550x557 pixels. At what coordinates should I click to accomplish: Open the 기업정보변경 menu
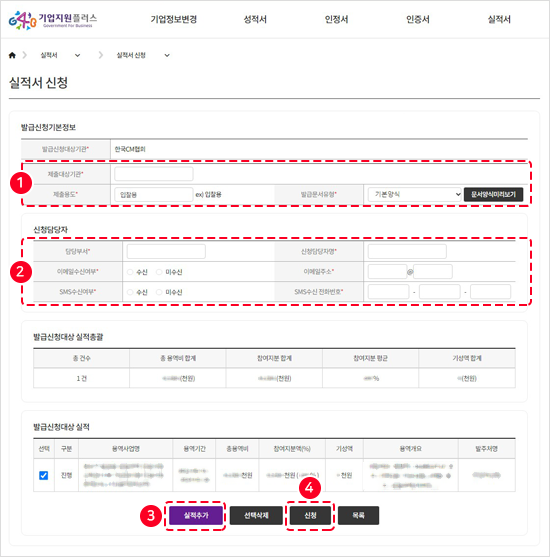(174, 19)
